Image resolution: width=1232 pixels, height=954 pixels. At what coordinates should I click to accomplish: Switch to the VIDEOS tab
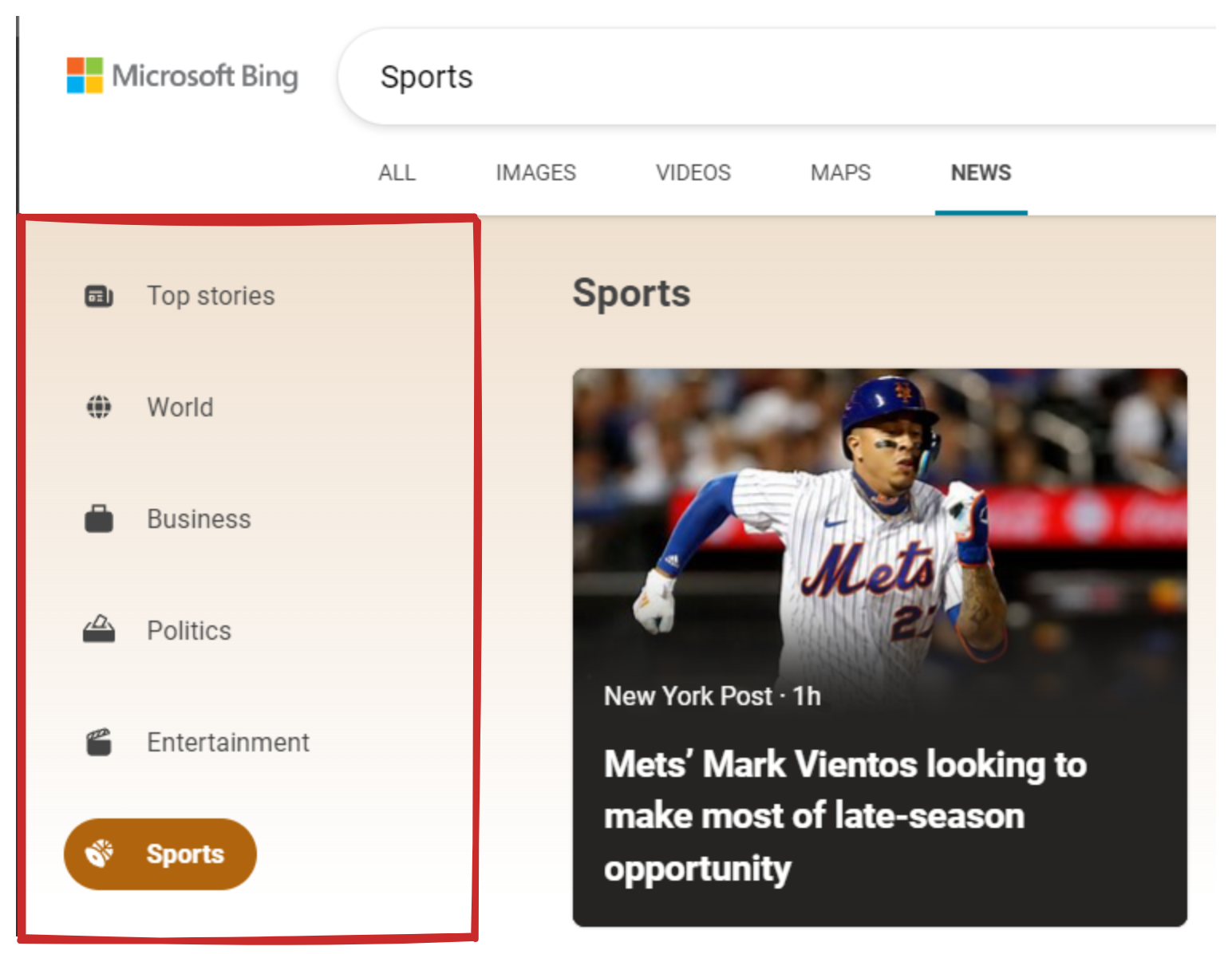click(x=693, y=173)
